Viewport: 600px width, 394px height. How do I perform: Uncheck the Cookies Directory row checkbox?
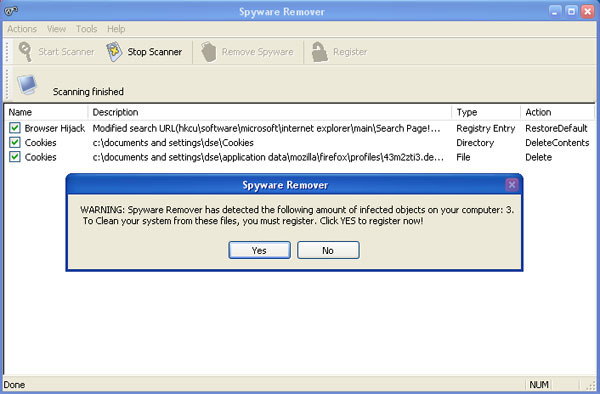point(15,142)
